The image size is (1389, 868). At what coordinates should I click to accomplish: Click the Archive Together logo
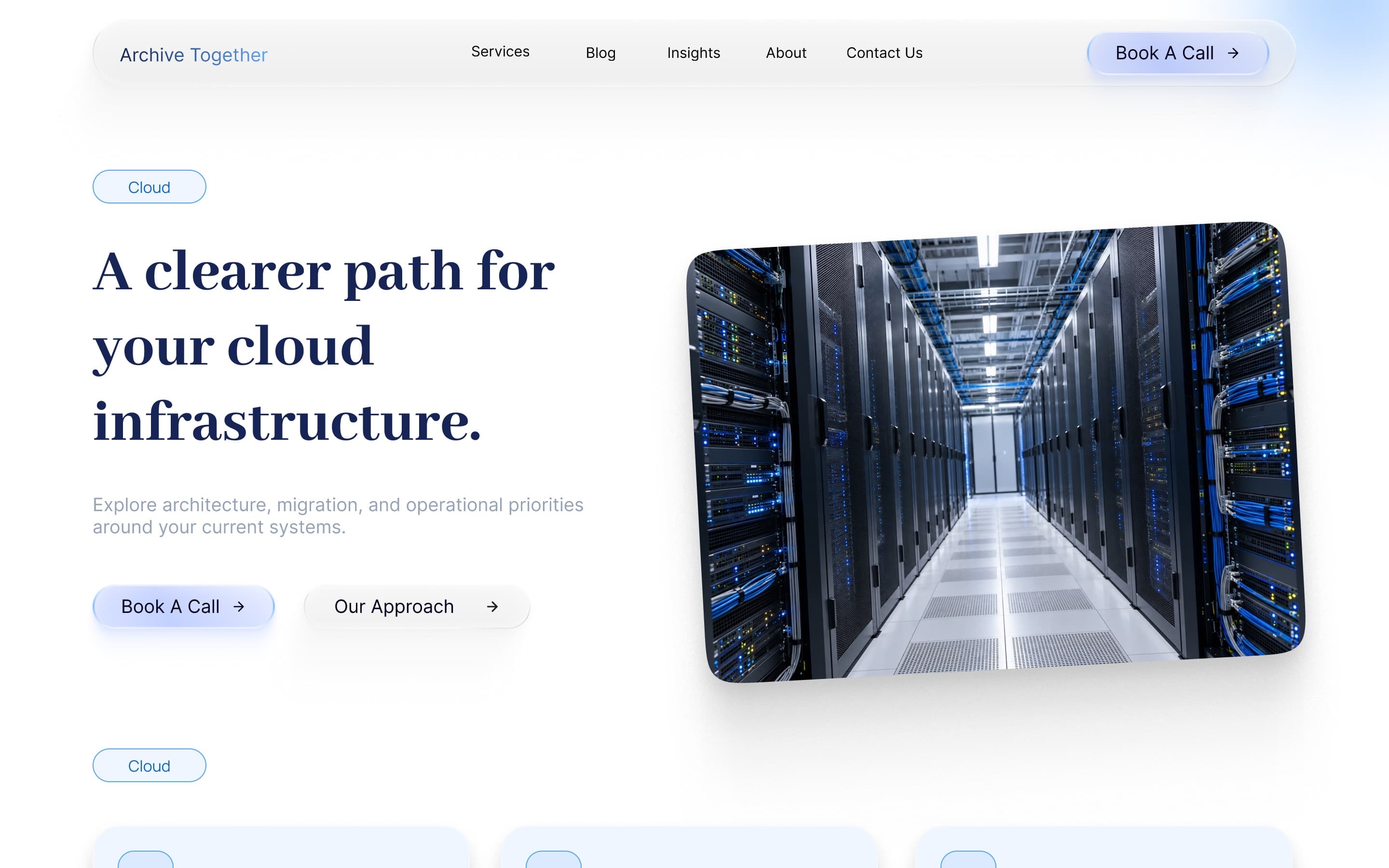(193, 54)
